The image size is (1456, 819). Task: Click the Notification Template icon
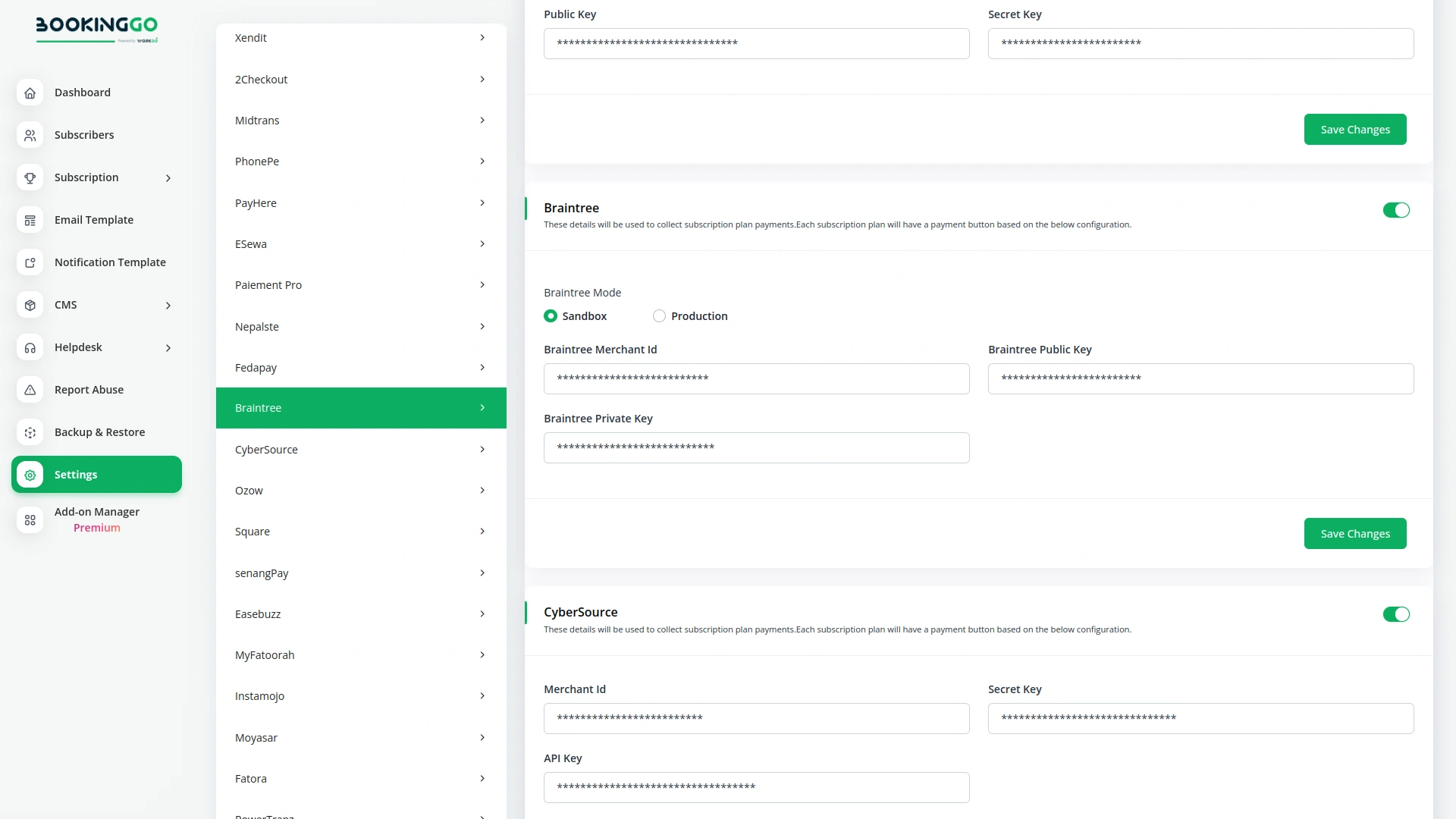30,262
